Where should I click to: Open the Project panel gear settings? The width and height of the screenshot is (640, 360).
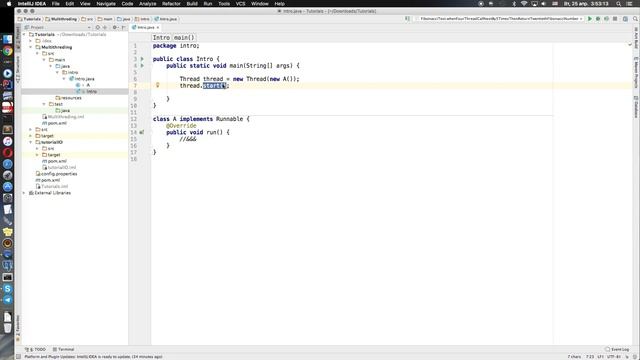click(115, 27)
